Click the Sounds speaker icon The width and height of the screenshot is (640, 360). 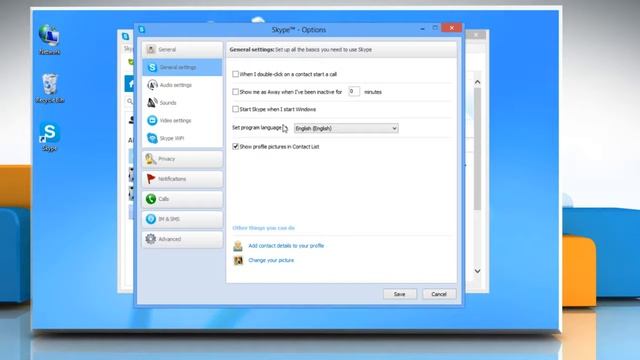(152, 102)
